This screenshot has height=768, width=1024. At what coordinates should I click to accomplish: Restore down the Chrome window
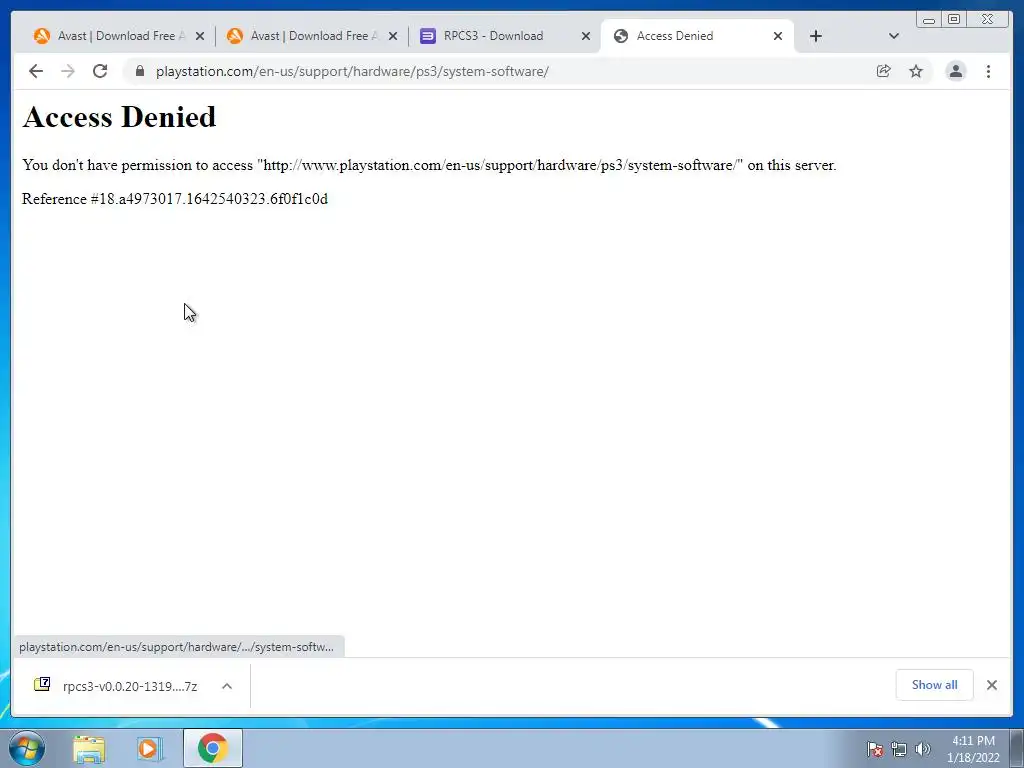953,20
